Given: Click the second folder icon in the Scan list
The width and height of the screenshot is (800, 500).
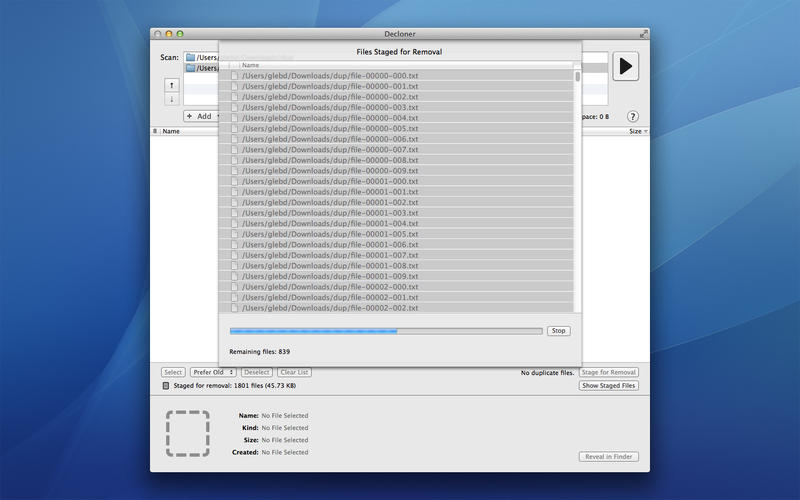Looking at the screenshot, I should (x=191, y=68).
